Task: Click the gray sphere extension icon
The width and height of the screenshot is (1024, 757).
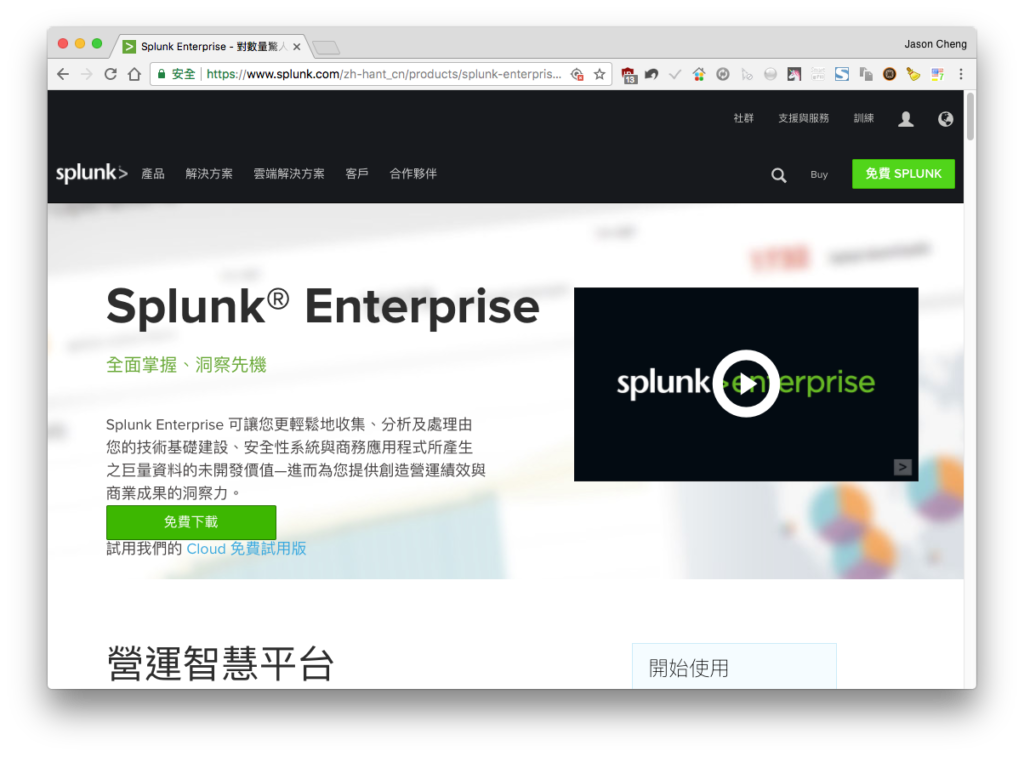Action: (x=771, y=74)
